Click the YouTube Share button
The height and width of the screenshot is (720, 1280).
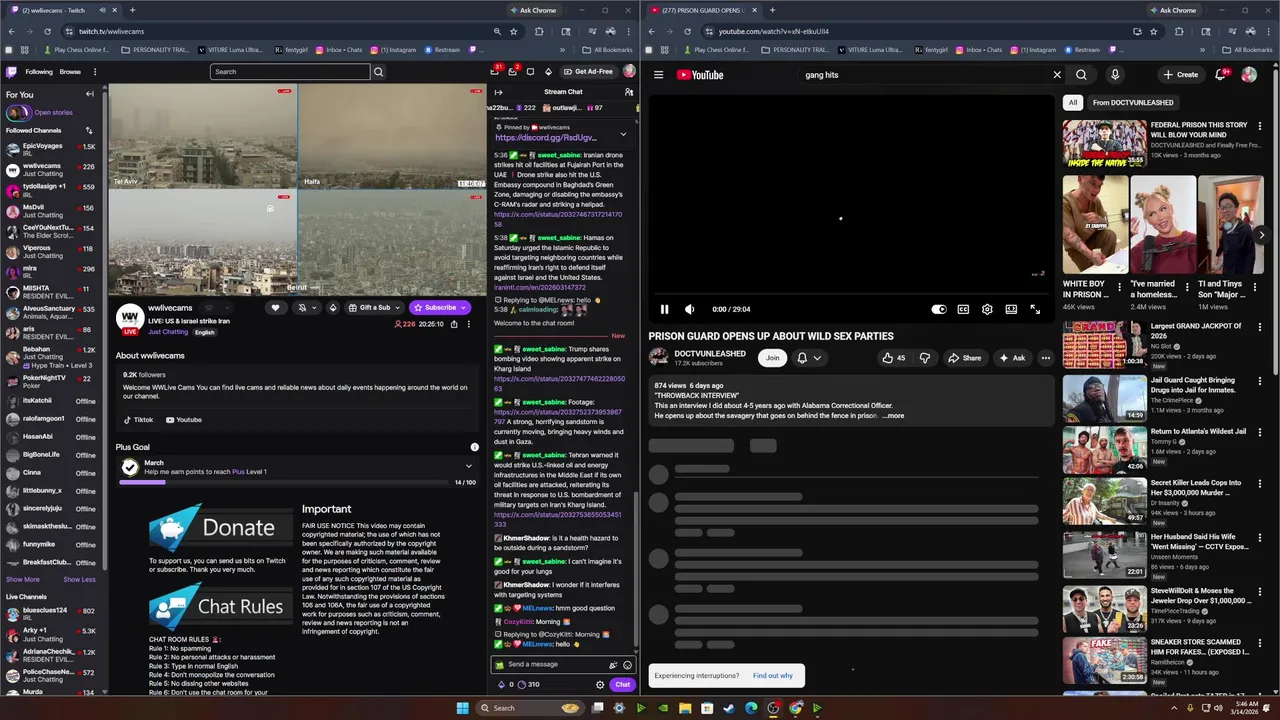[965, 358]
